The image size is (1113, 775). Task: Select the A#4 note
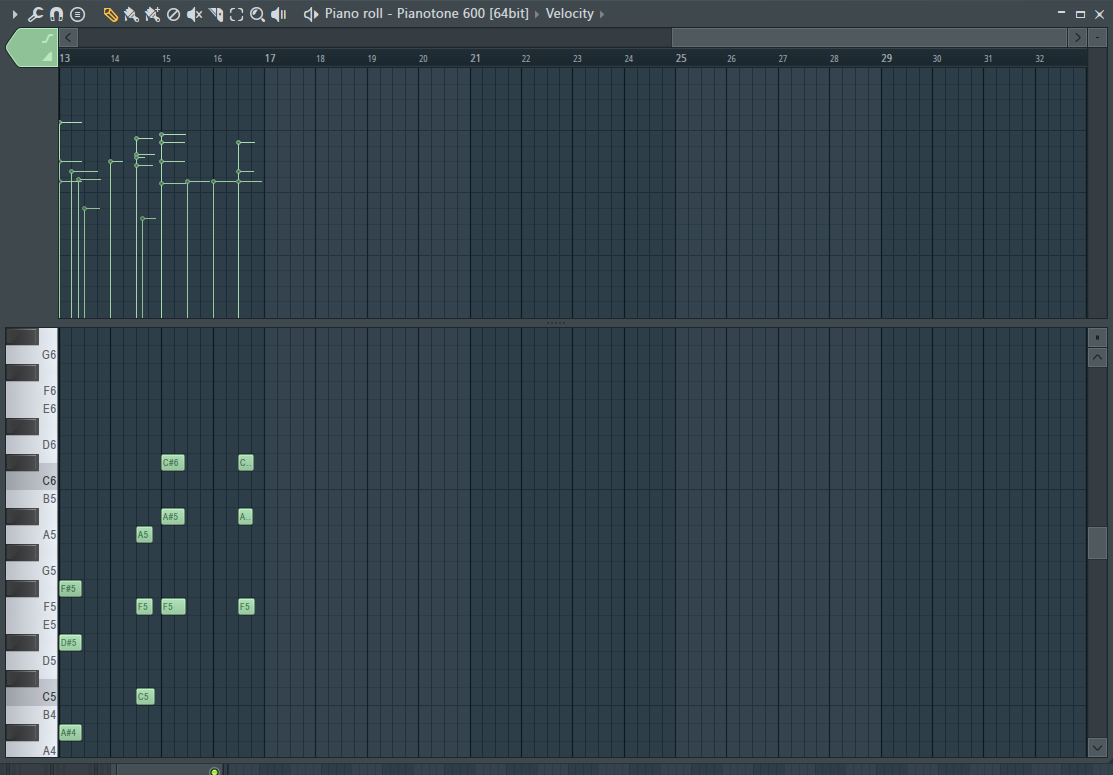tap(70, 732)
